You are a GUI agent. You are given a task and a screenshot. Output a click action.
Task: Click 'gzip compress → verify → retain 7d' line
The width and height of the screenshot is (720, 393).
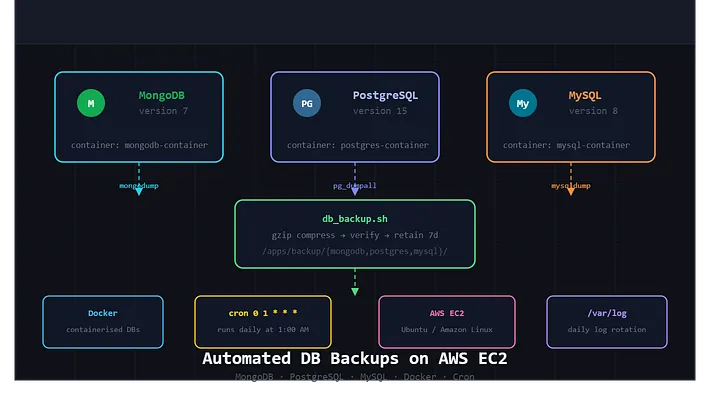coord(354,235)
